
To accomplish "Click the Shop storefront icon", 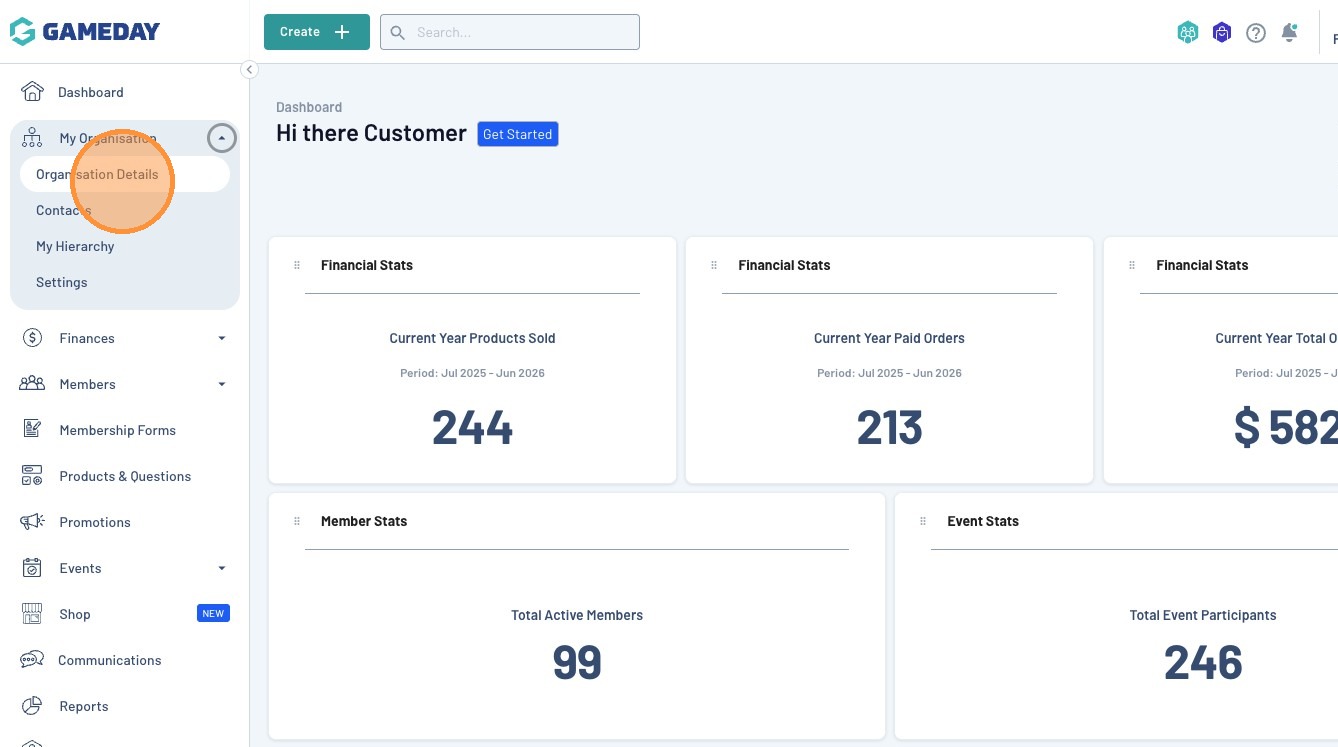I will point(32,614).
